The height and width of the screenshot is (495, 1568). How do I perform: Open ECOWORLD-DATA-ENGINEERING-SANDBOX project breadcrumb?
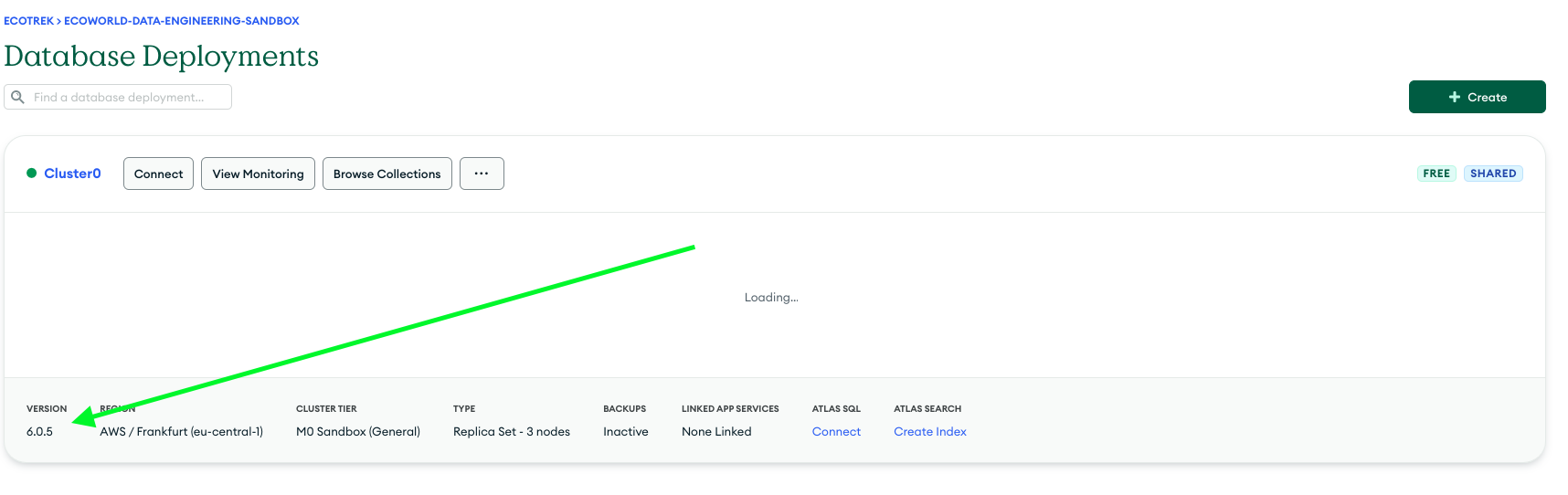pos(181,20)
